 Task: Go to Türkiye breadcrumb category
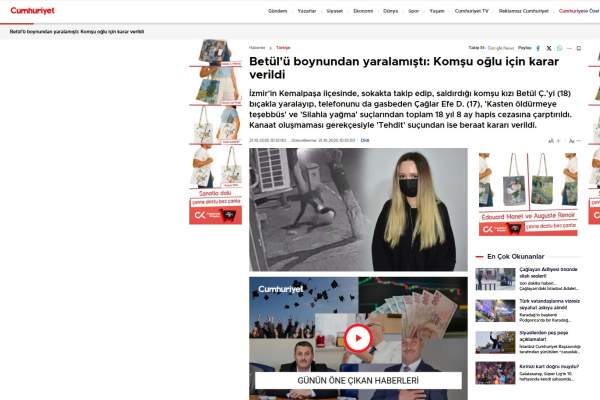(x=283, y=48)
